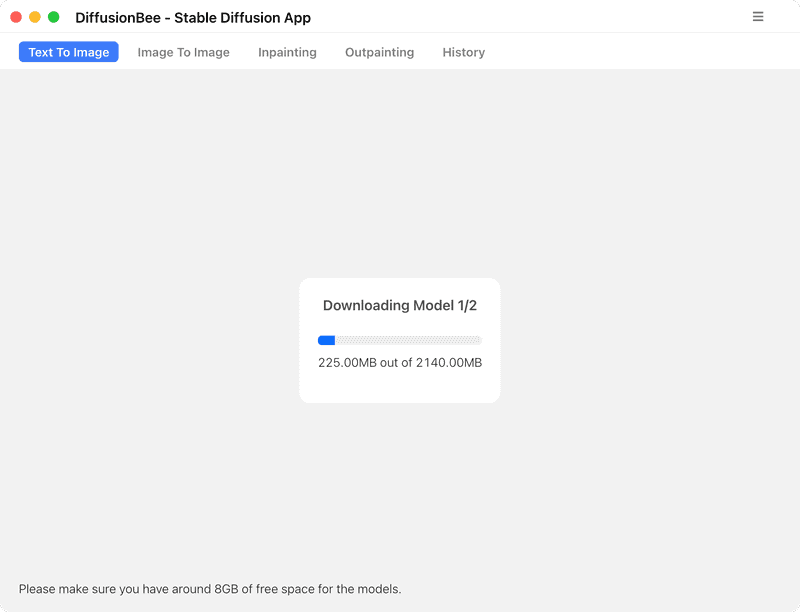
Task: Close the DiffusionBee window
Action: coord(16,17)
